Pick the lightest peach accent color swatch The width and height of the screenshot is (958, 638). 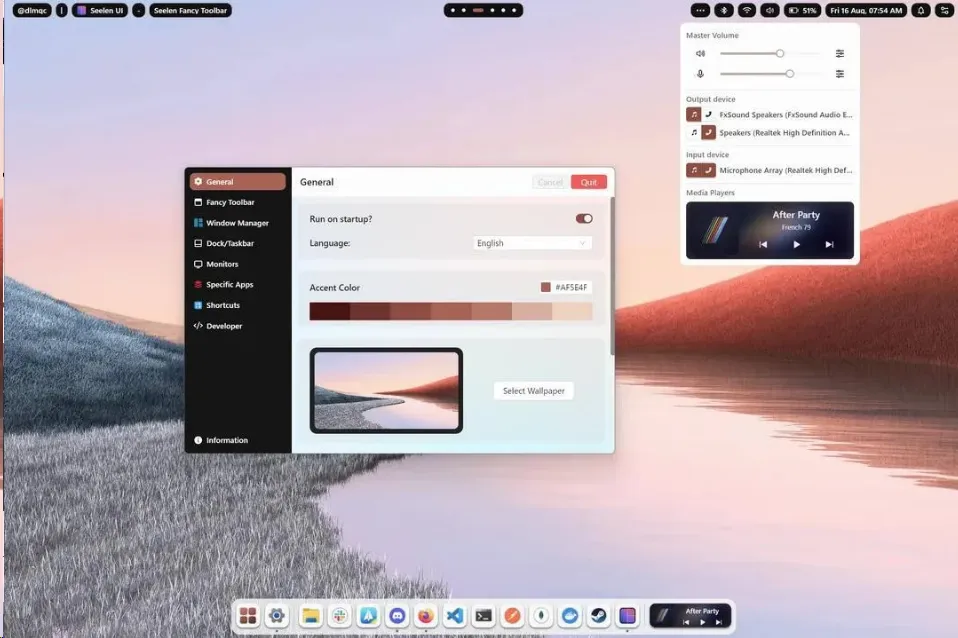click(x=572, y=311)
